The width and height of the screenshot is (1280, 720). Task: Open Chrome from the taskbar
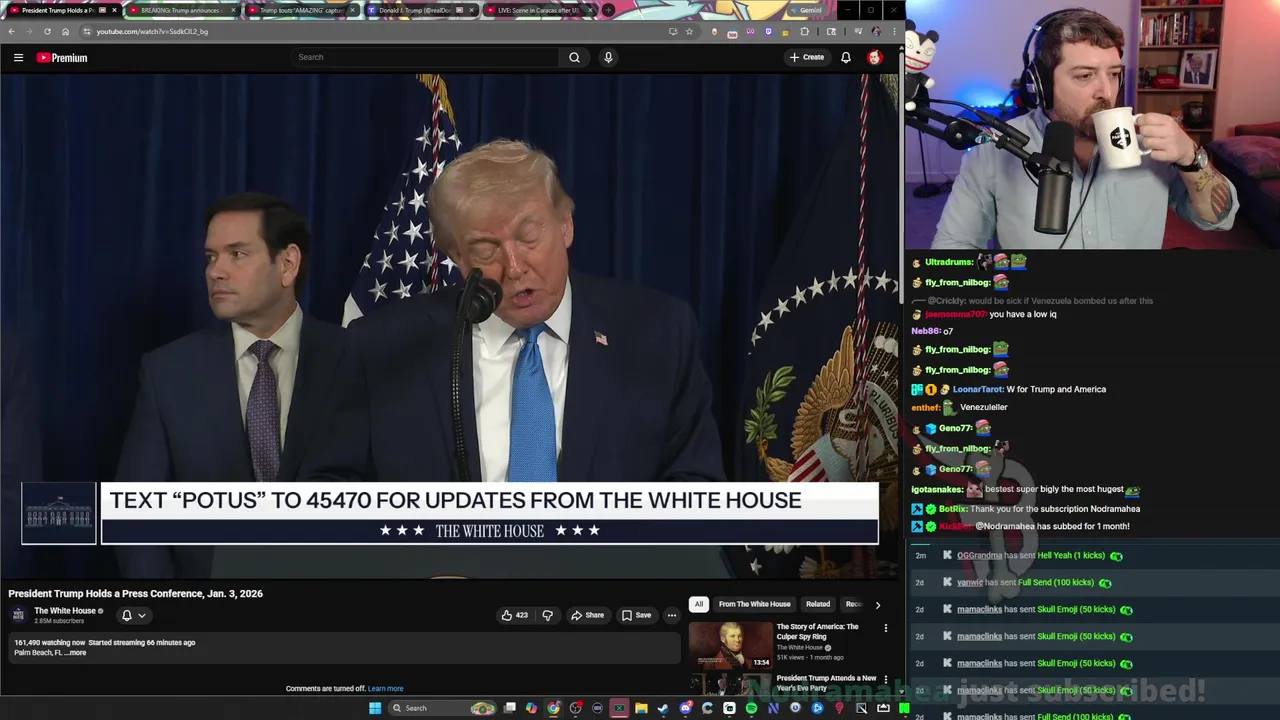point(553,708)
